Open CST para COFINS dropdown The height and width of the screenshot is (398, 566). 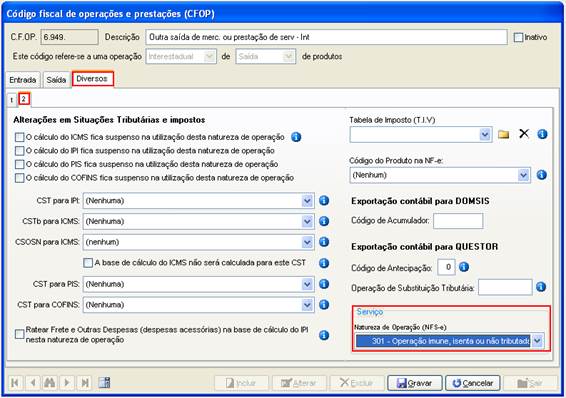(307, 305)
